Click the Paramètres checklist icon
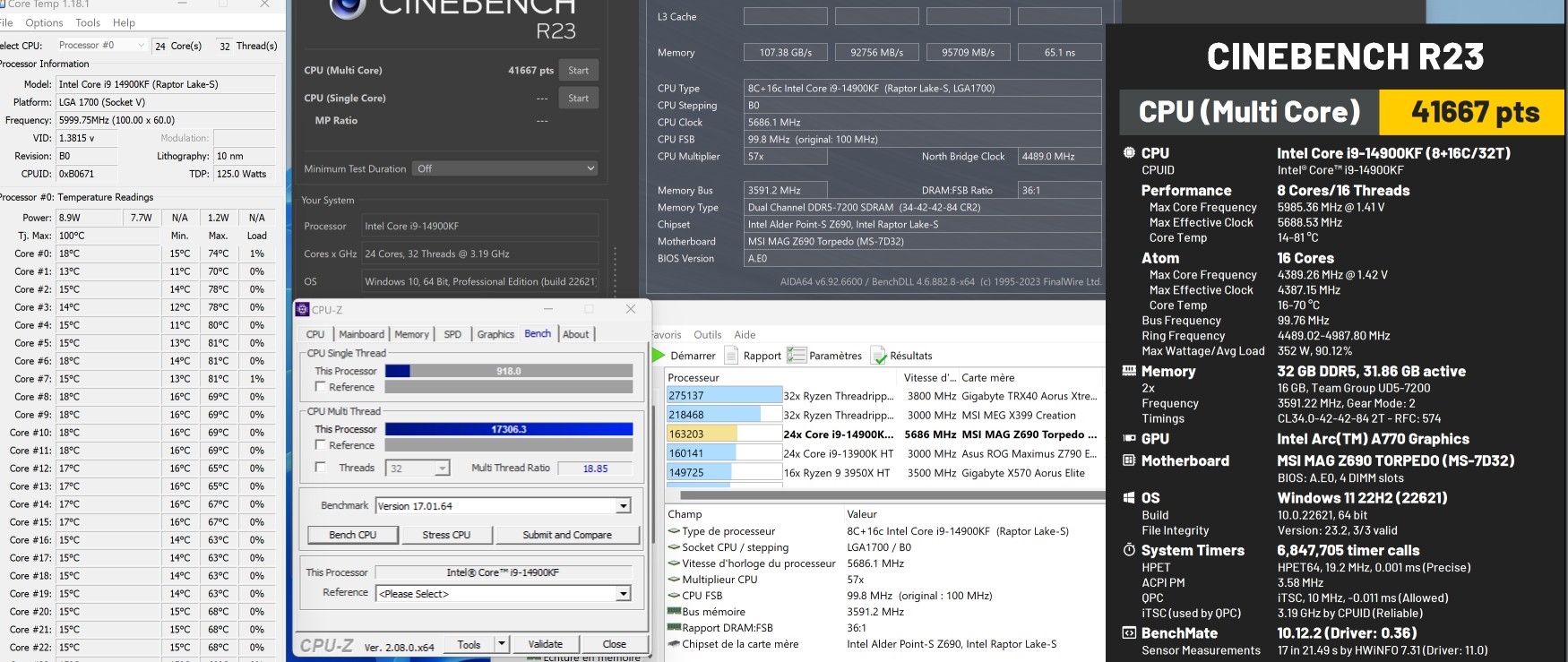This screenshot has width=1568, height=662. click(x=797, y=356)
